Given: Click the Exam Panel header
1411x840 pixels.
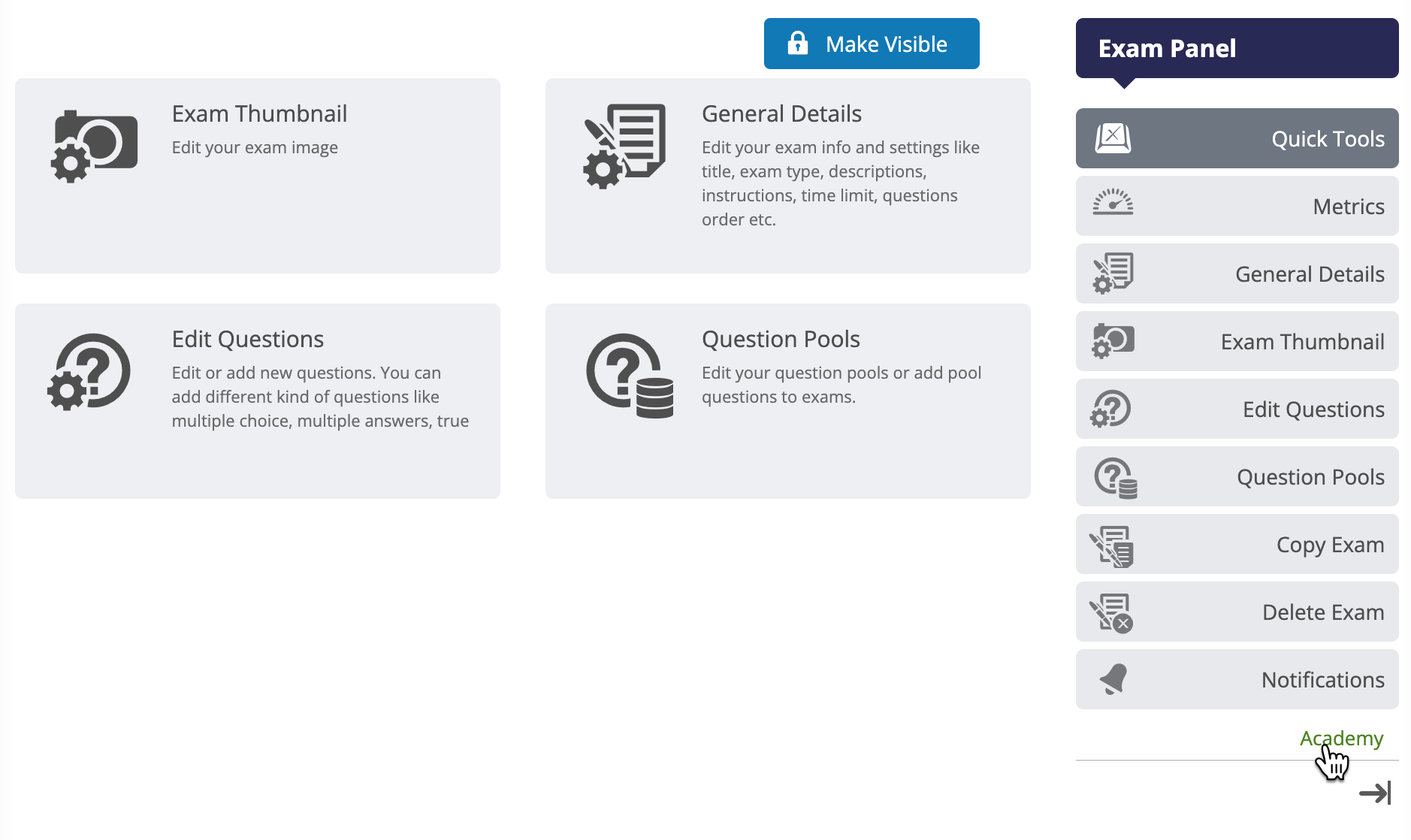Looking at the screenshot, I should [x=1237, y=48].
